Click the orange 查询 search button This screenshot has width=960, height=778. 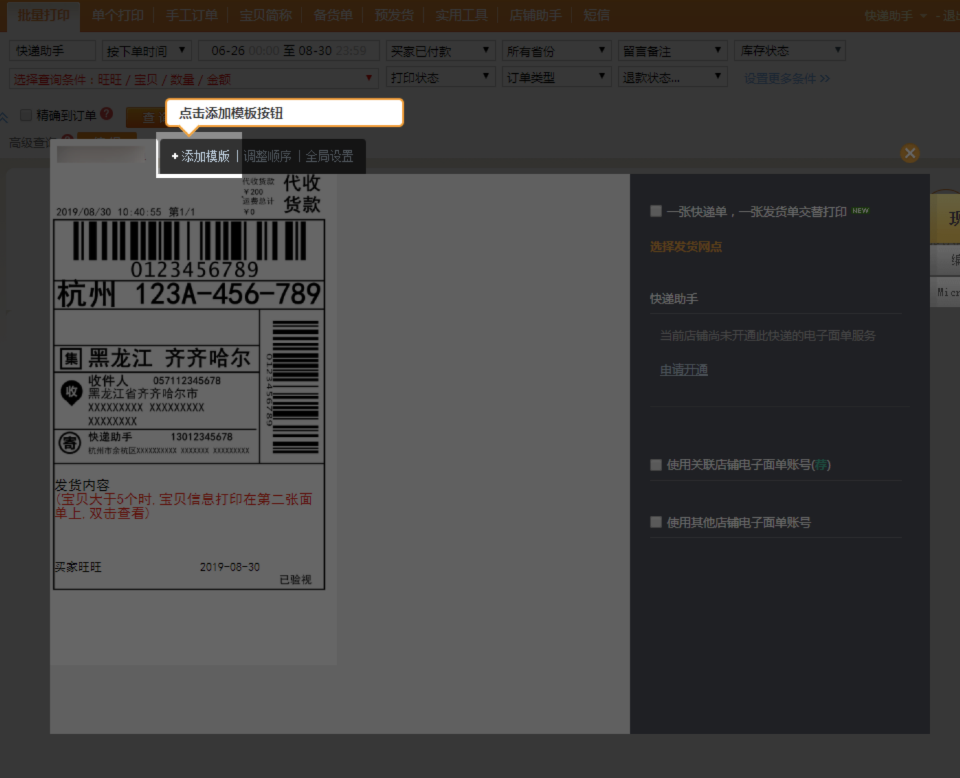(x=145, y=117)
